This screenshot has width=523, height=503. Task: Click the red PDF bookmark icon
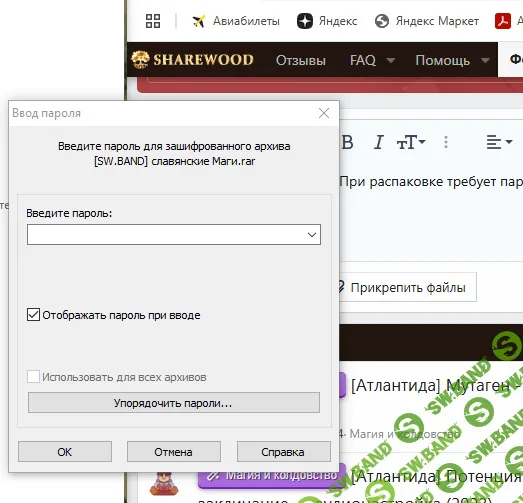tap(503, 21)
